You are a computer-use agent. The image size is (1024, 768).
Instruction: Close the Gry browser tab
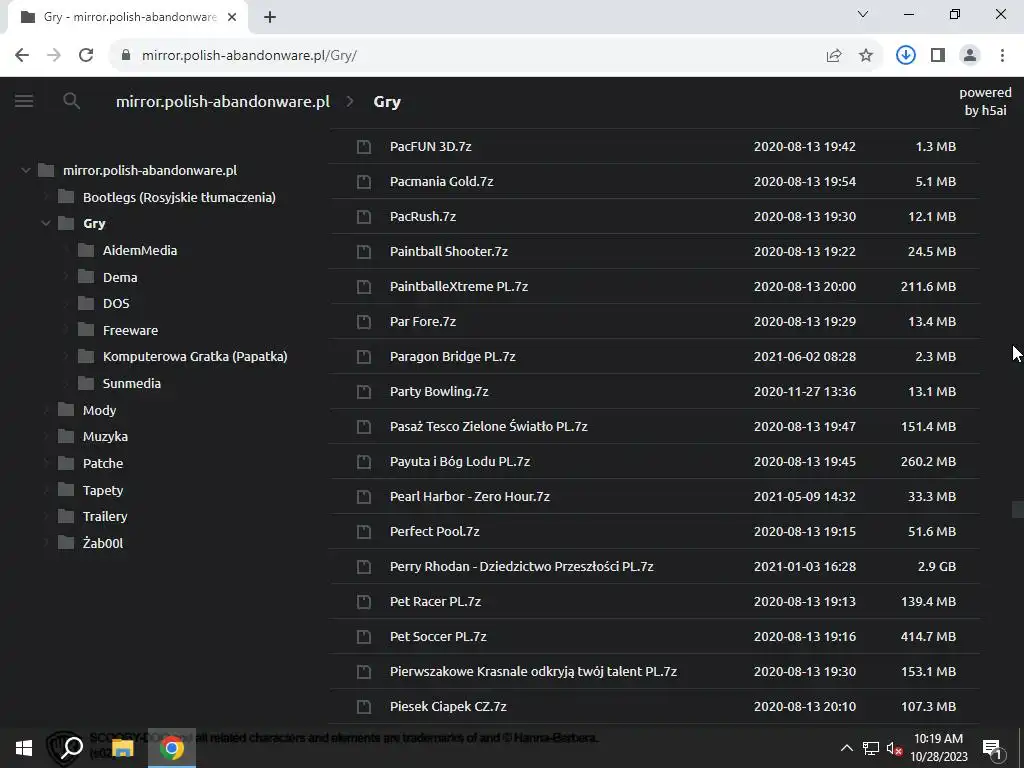pos(232,17)
